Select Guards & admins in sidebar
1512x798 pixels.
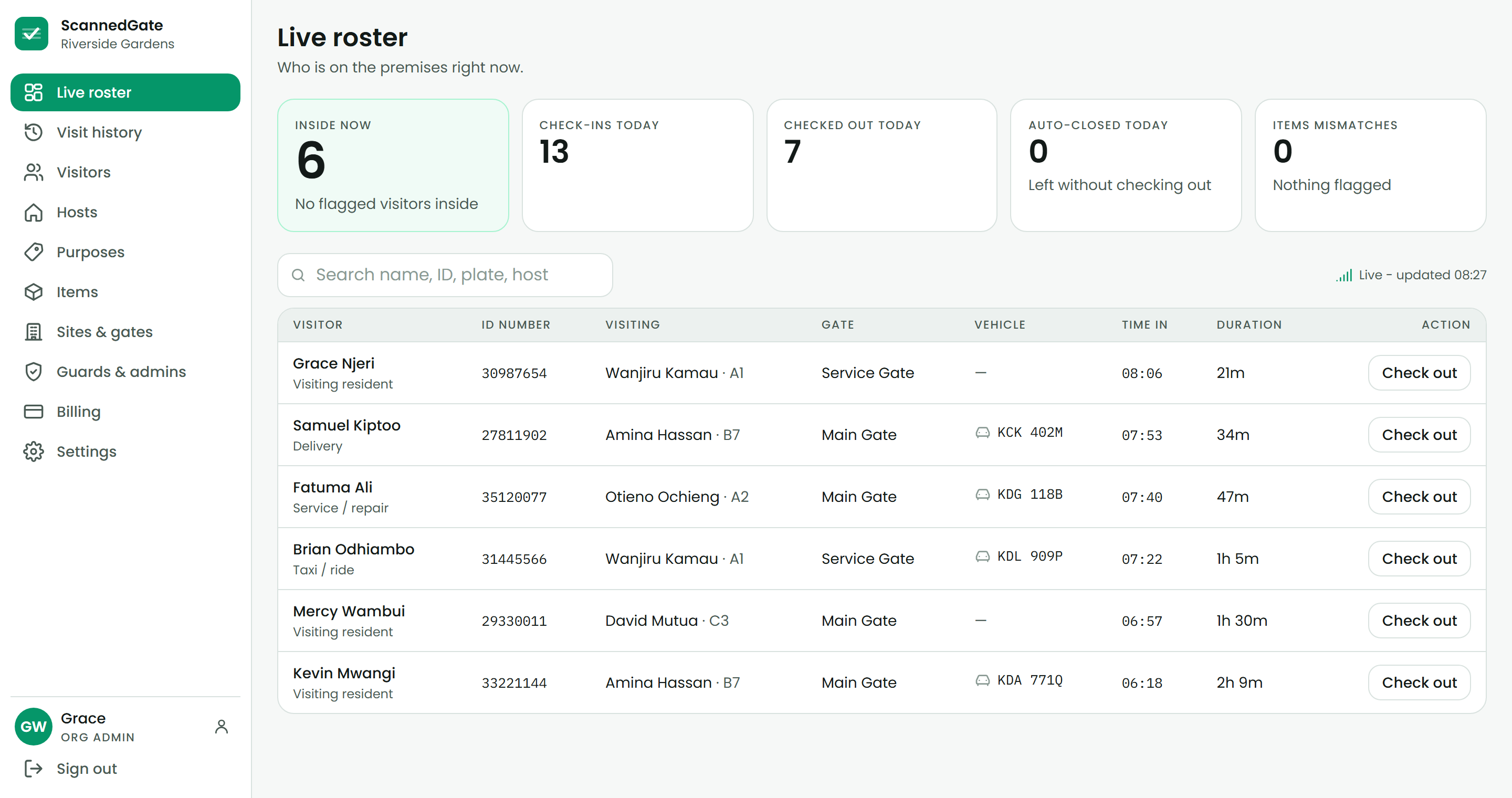coord(125,371)
